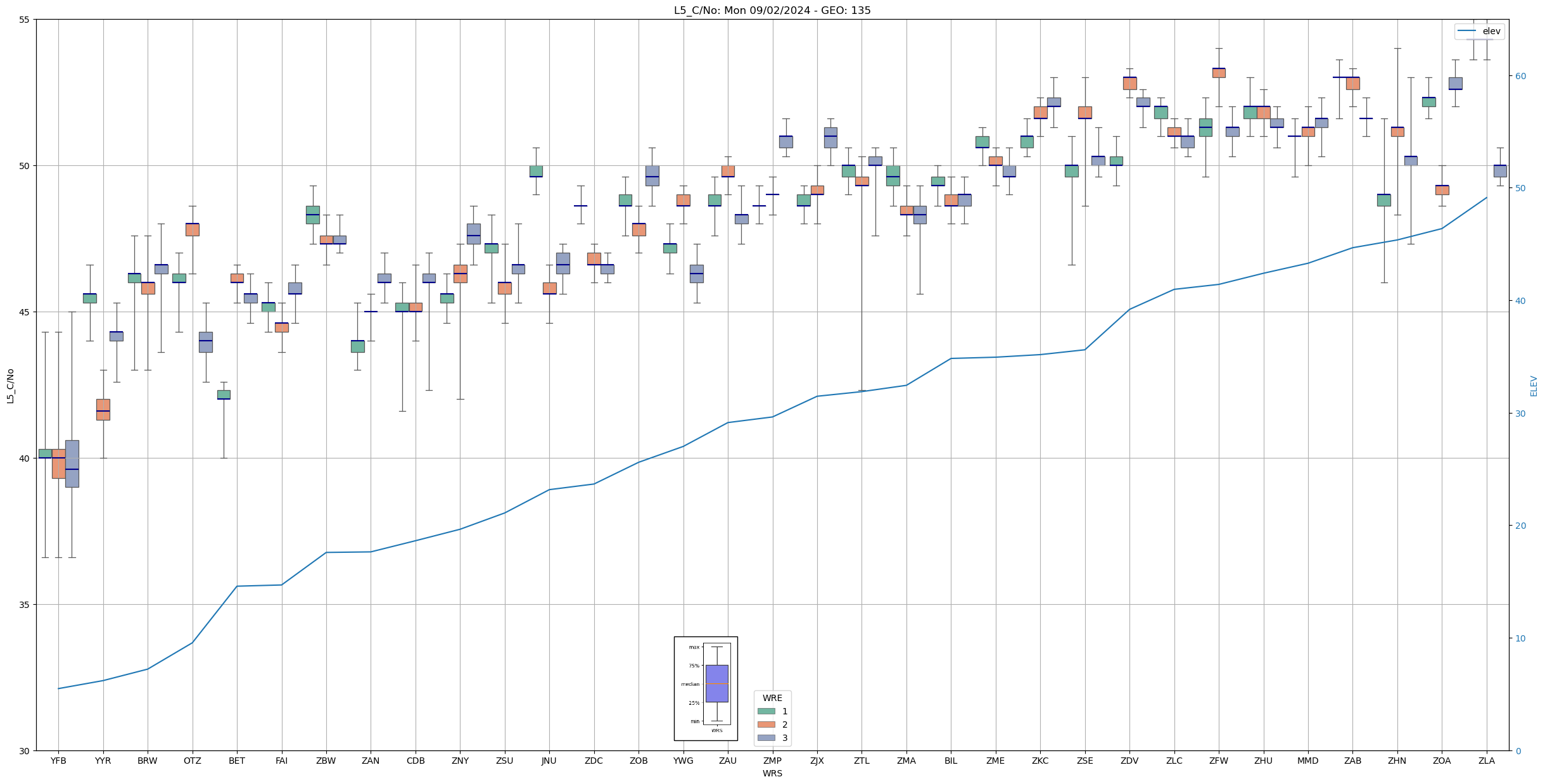Click the boxplot explanation inset diagram

705,688
